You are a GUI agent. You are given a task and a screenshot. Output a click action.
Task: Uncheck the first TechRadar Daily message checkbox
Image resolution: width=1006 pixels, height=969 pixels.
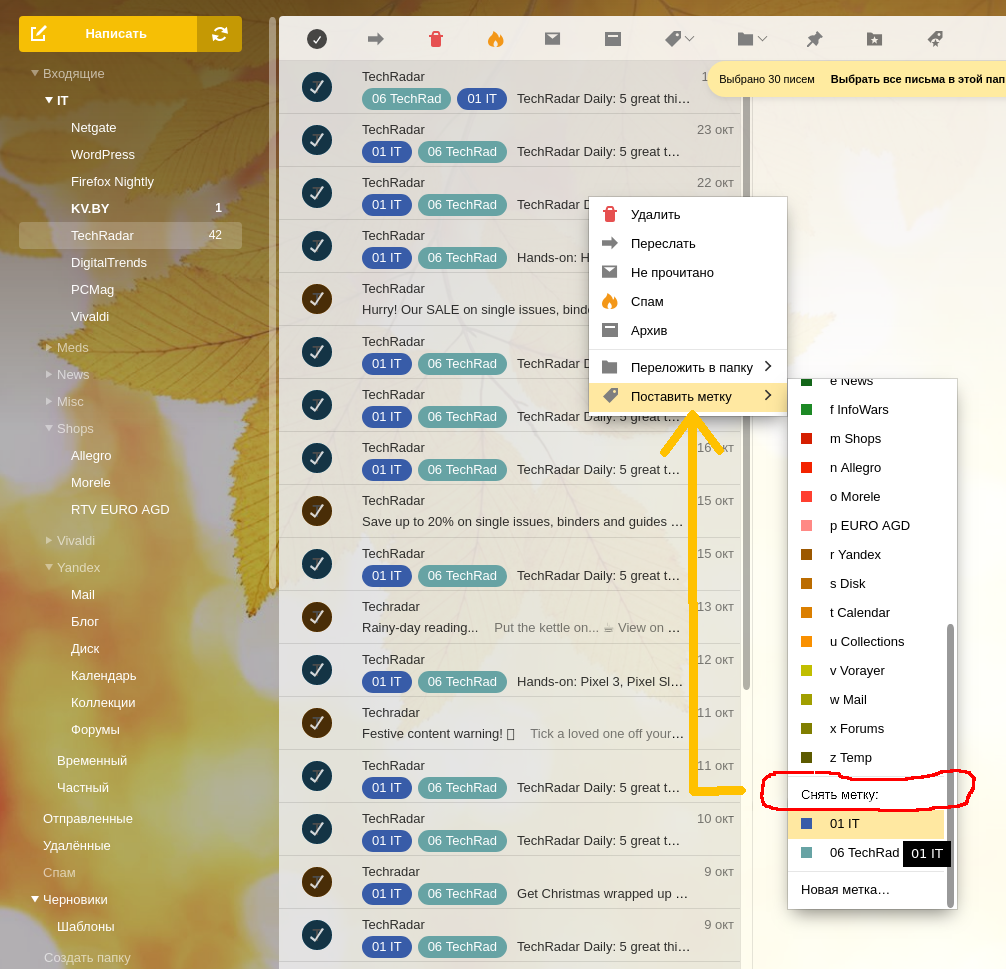coord(317,87)
